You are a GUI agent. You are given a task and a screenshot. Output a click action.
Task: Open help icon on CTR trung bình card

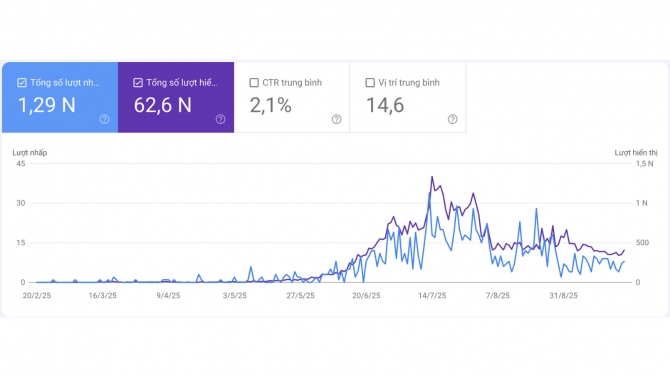pyautogui.click(x=337, y=119)
